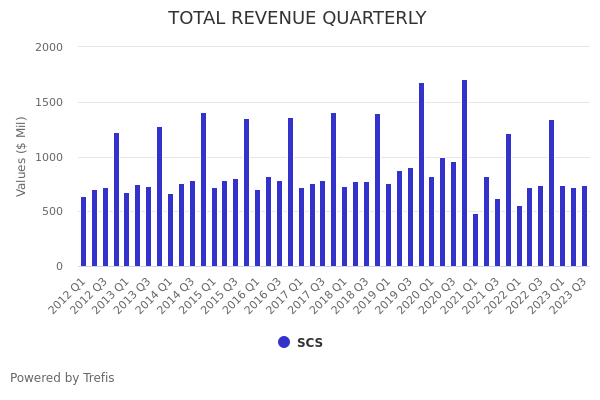
Task: Click the Total Revenue Quarterly chart title
Action: point(297,19)
